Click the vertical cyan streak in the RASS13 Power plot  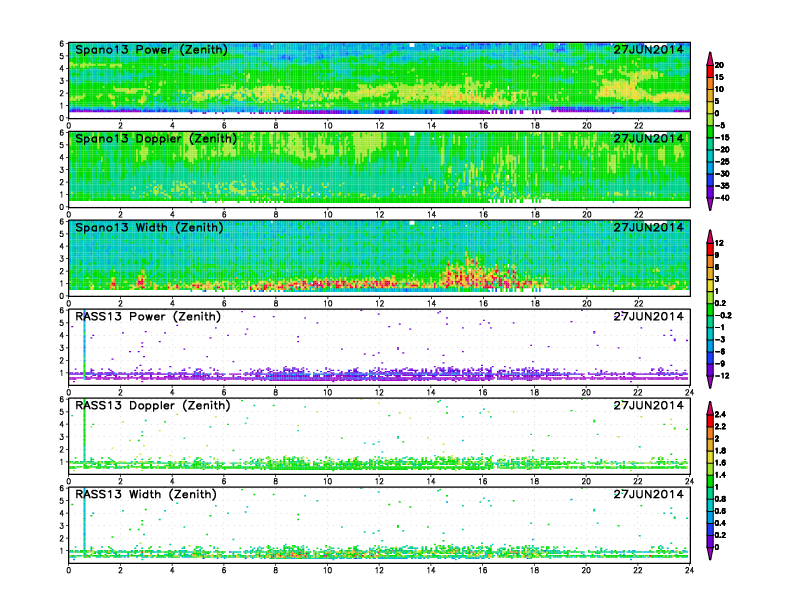[84, 343]
